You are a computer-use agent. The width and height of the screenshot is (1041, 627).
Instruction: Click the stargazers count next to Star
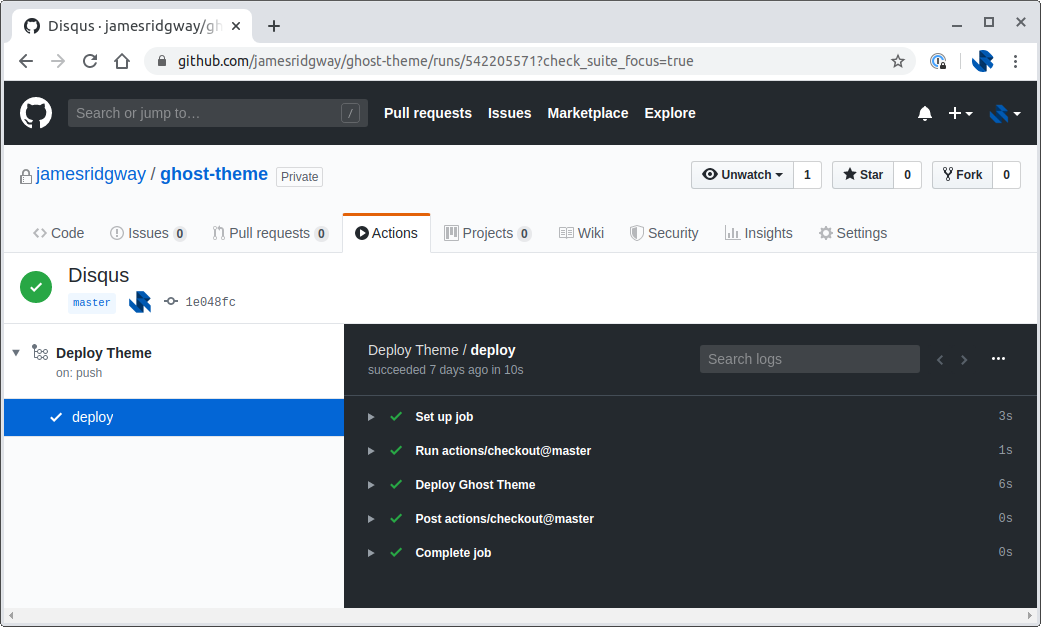pyautogui.click(x=907, y=175)
